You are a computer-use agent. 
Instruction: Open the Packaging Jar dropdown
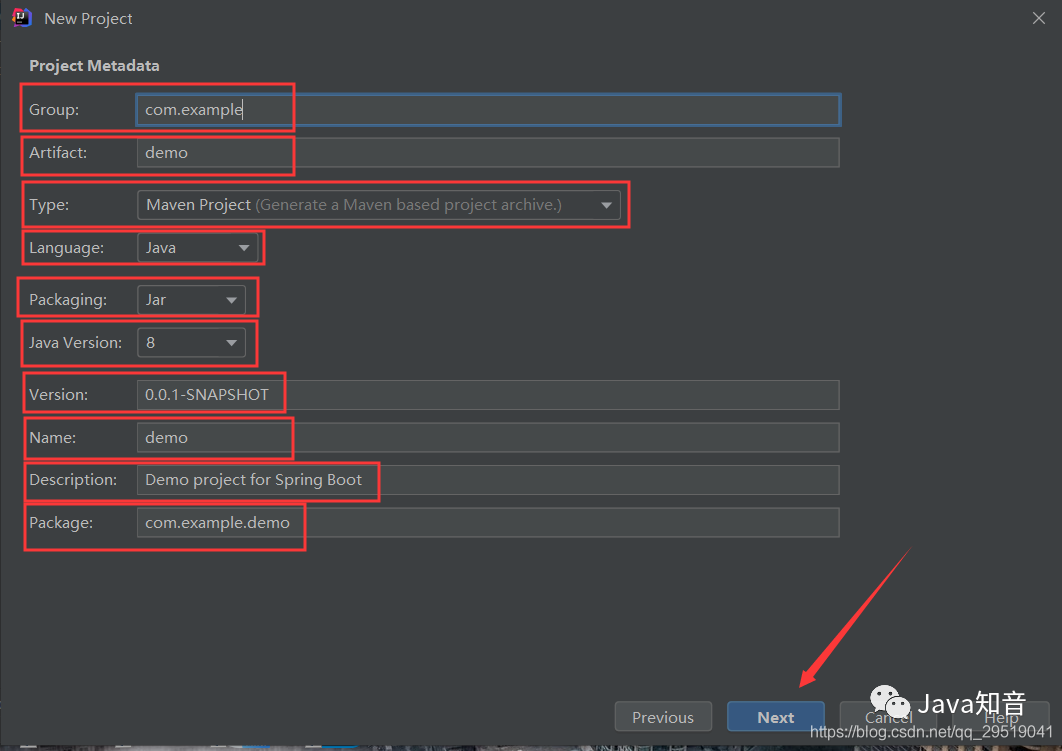191,300
